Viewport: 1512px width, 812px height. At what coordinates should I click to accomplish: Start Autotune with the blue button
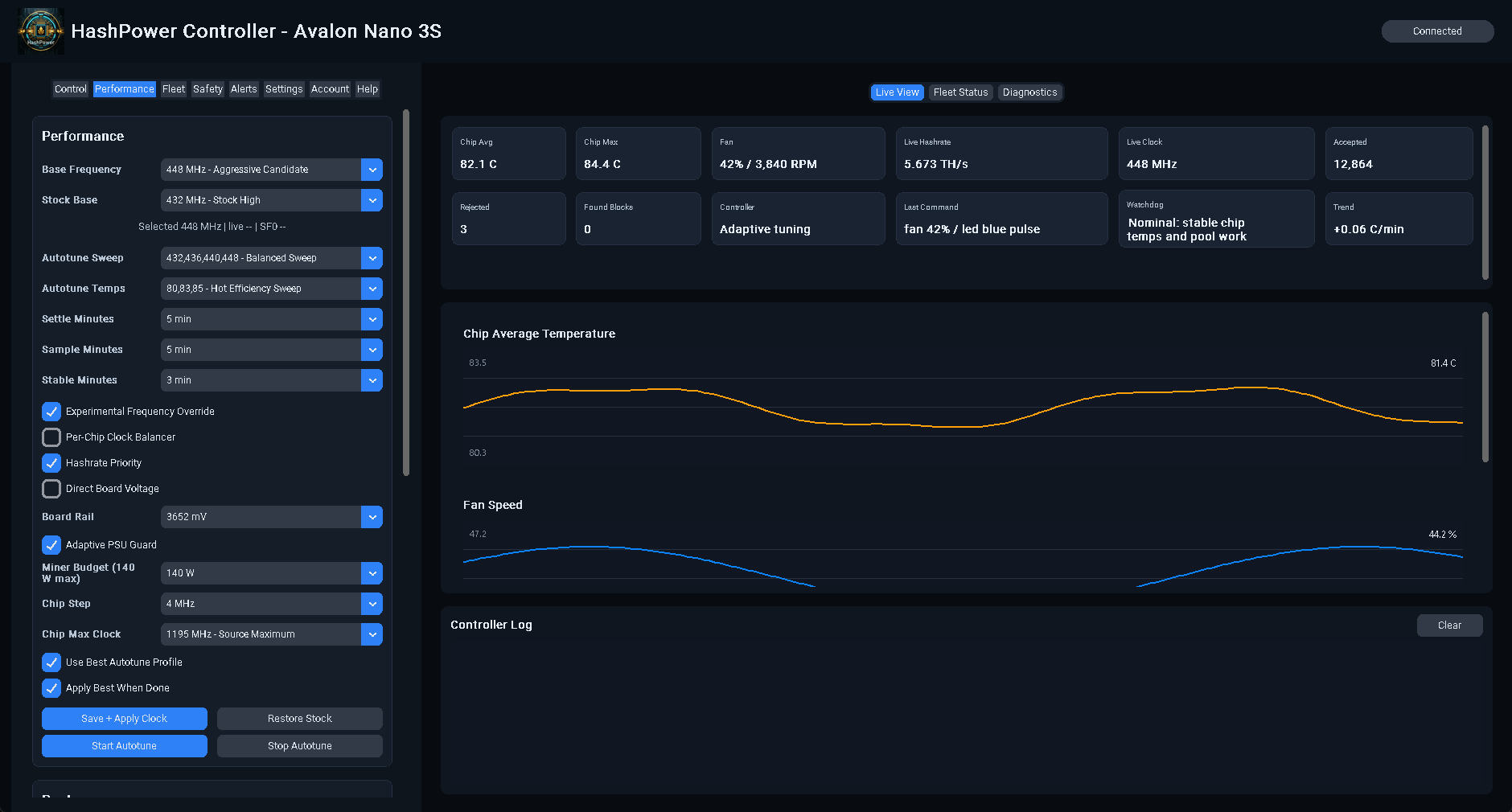(125, 746)
